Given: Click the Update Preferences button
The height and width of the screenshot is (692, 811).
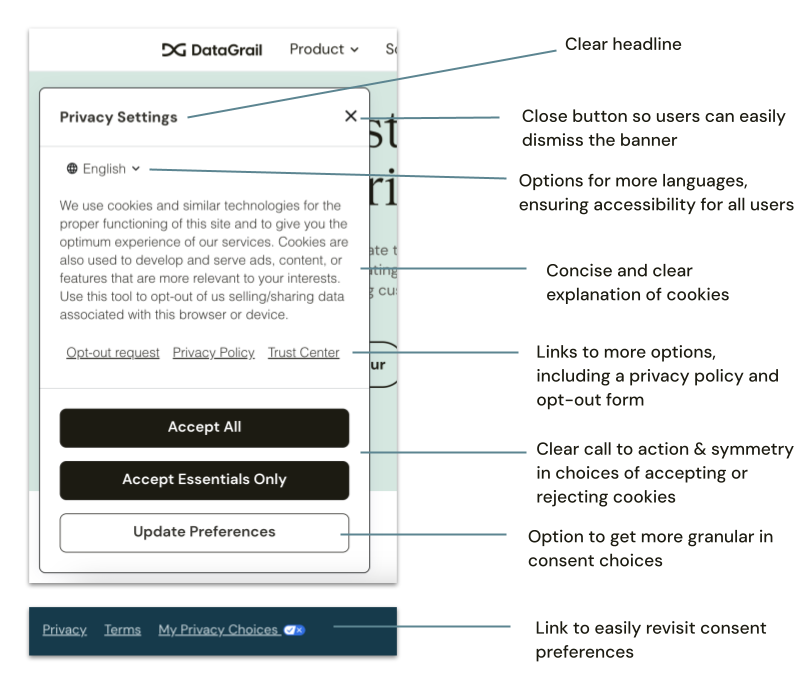Looking at the screenshot, I should [x=204, y=532].
